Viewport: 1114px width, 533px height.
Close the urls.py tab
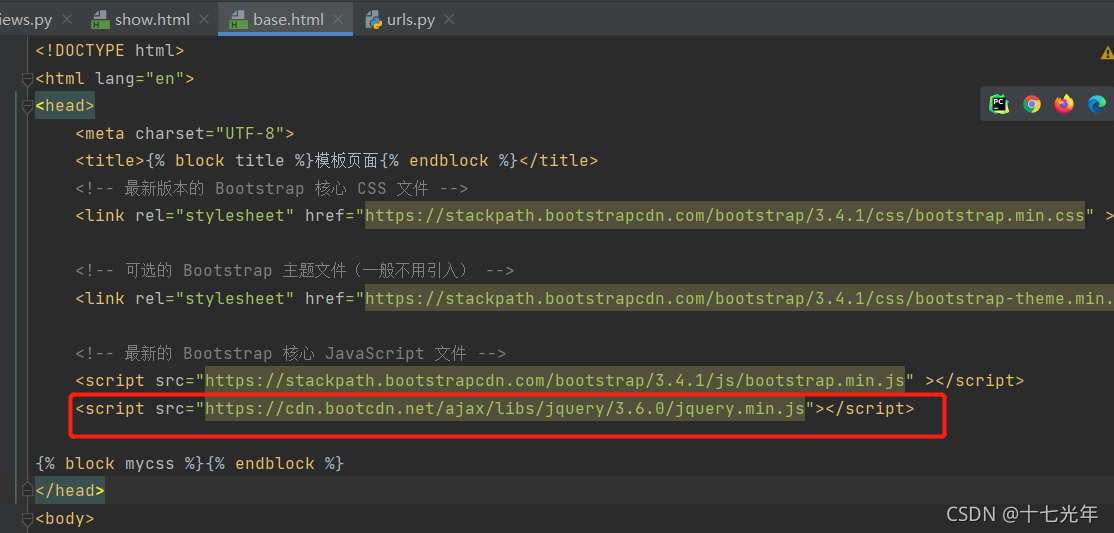448,19
